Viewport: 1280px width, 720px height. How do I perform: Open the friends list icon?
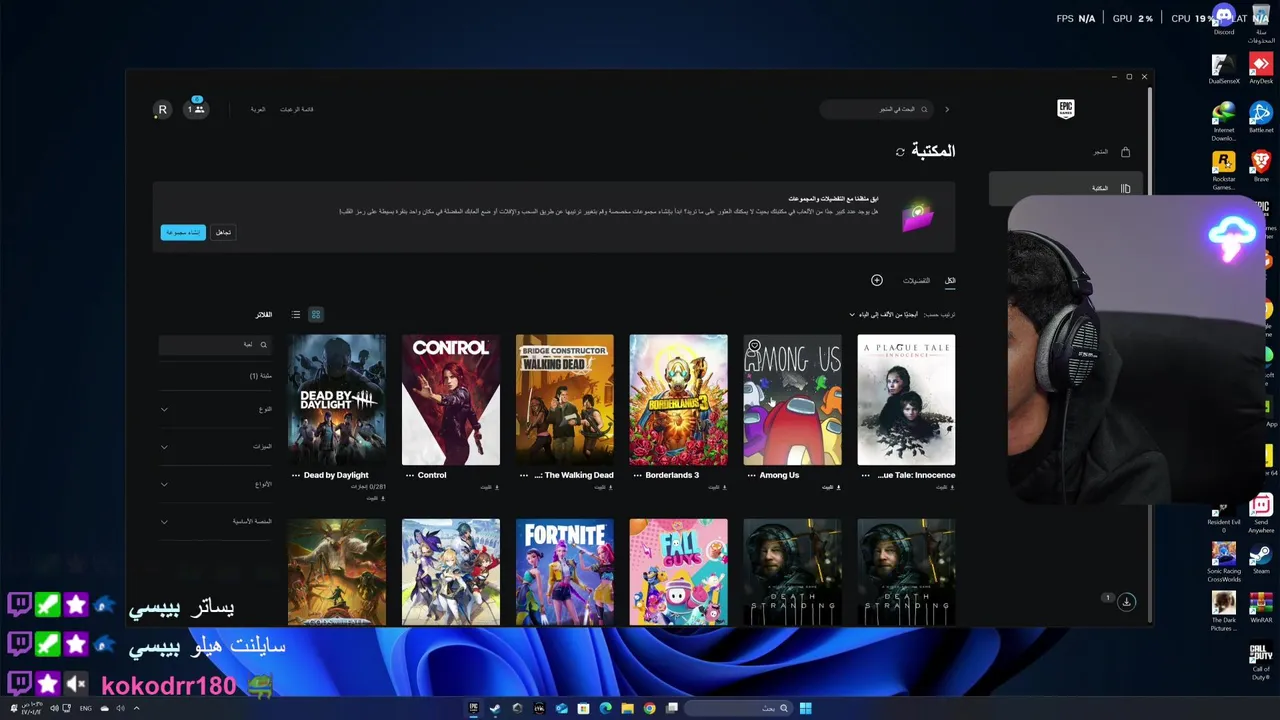point(196,109)
